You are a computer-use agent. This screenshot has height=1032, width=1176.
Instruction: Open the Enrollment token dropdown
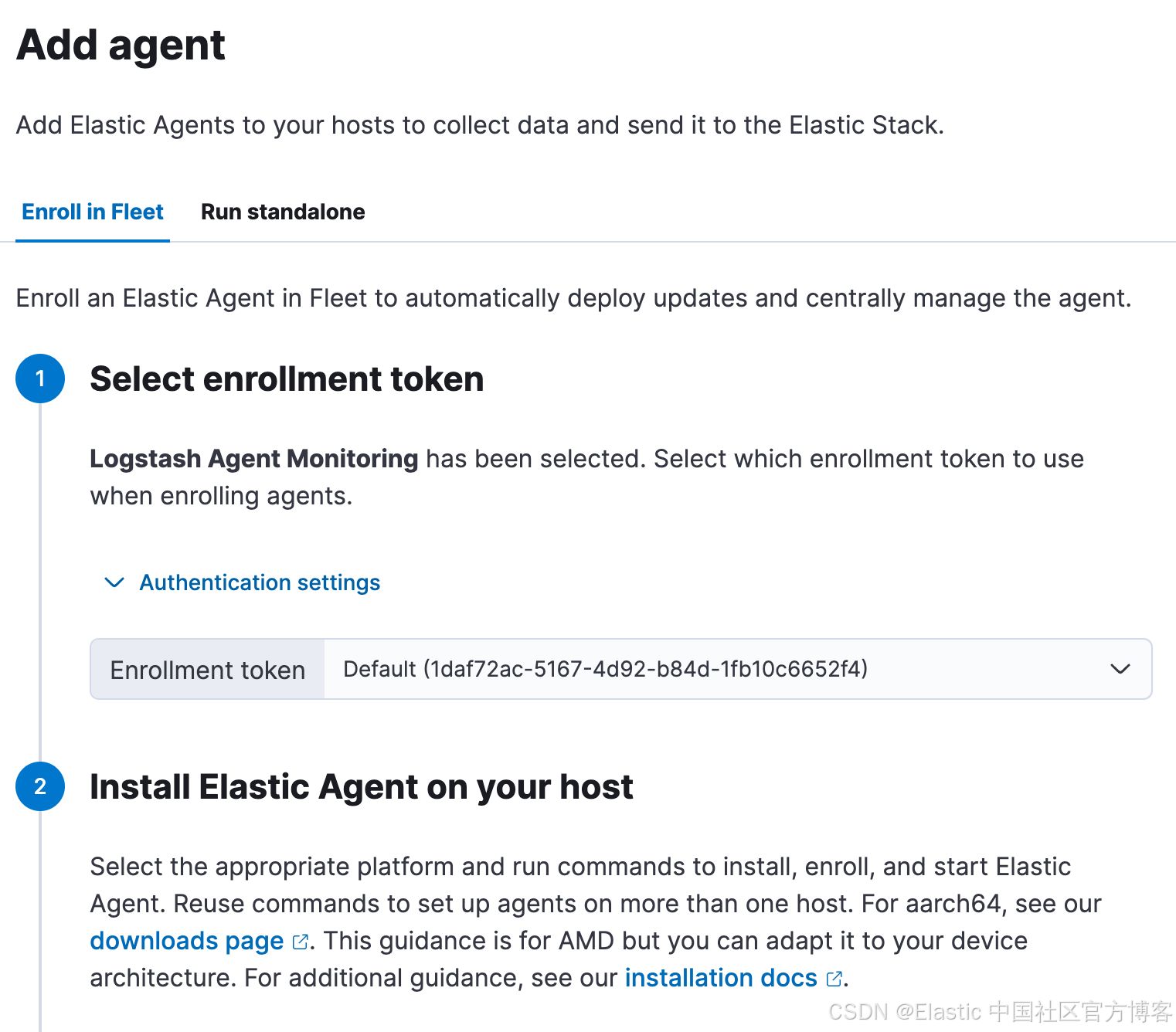point(738,669)
